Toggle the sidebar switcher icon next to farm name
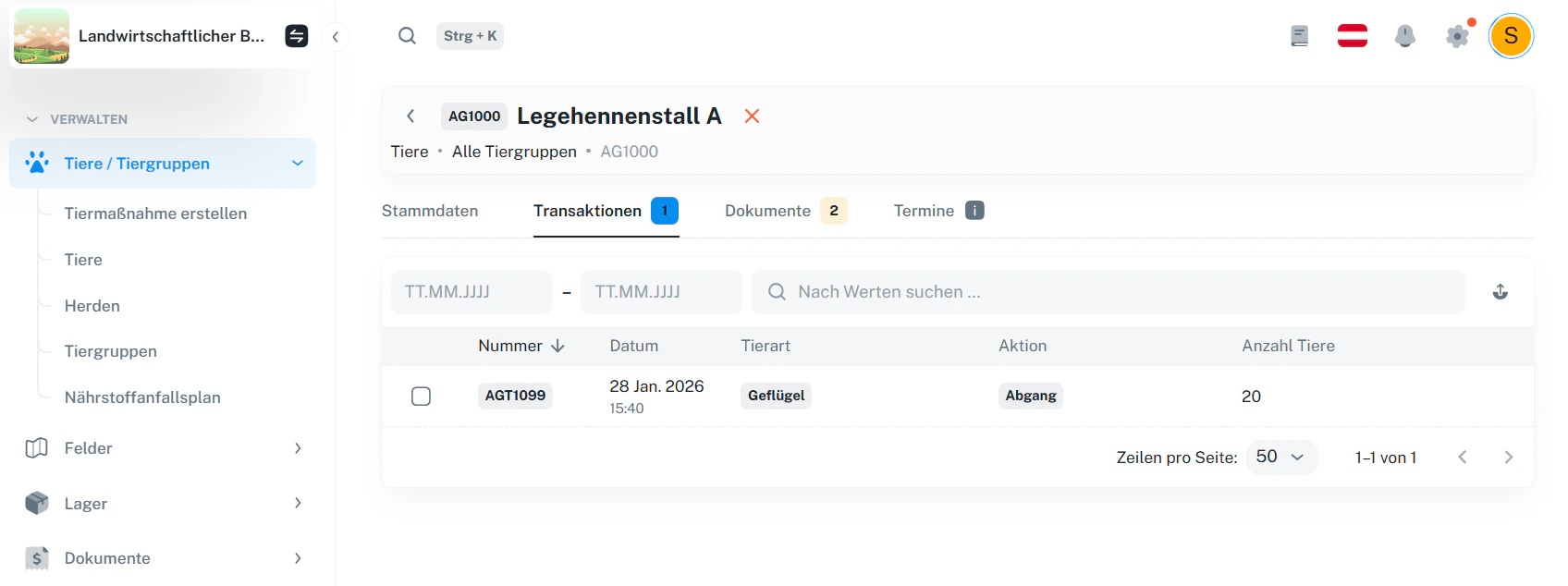Screen dimensions: 1568x586 pos(295,35)
